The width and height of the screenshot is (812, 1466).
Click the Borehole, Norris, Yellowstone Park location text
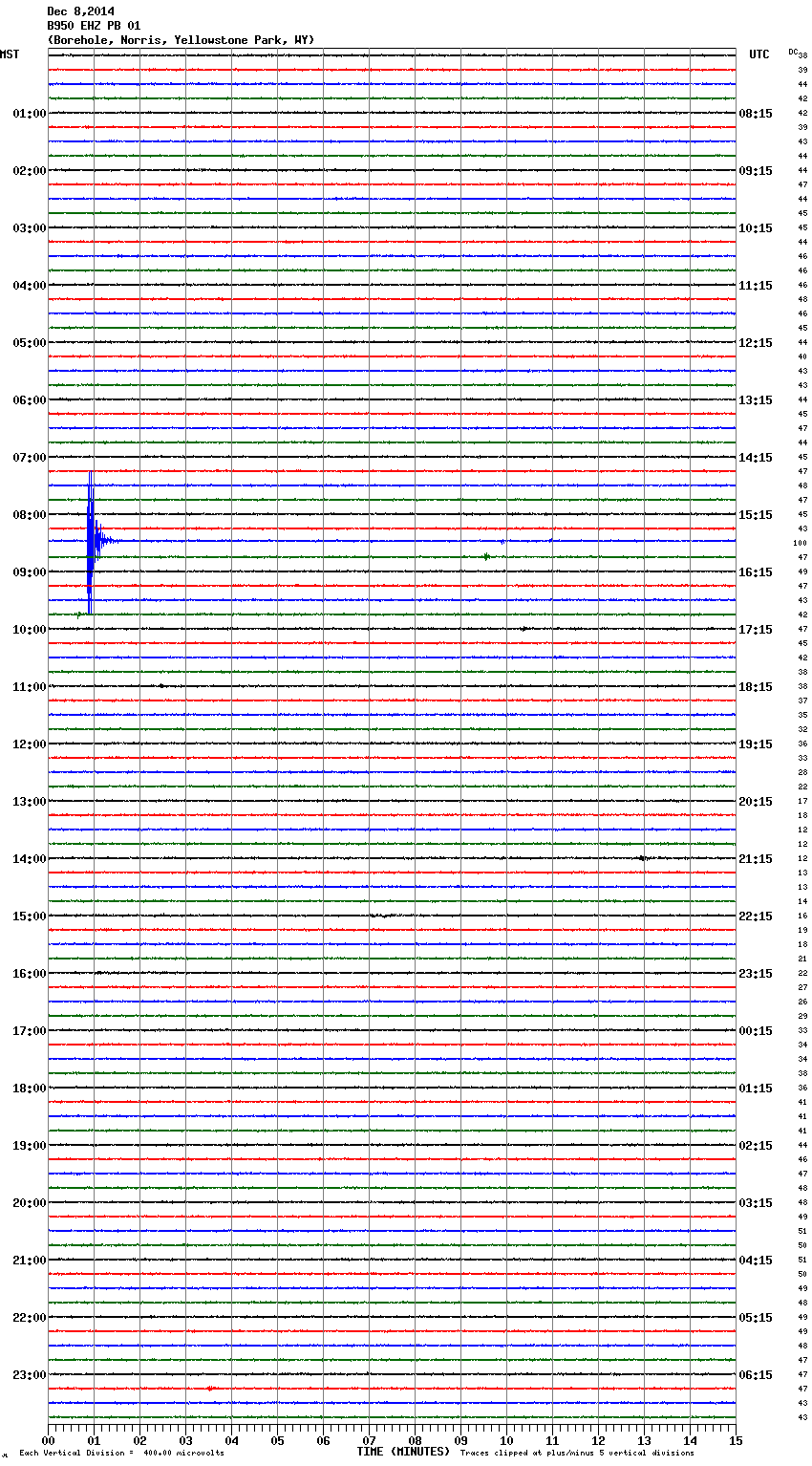point(180,40)
